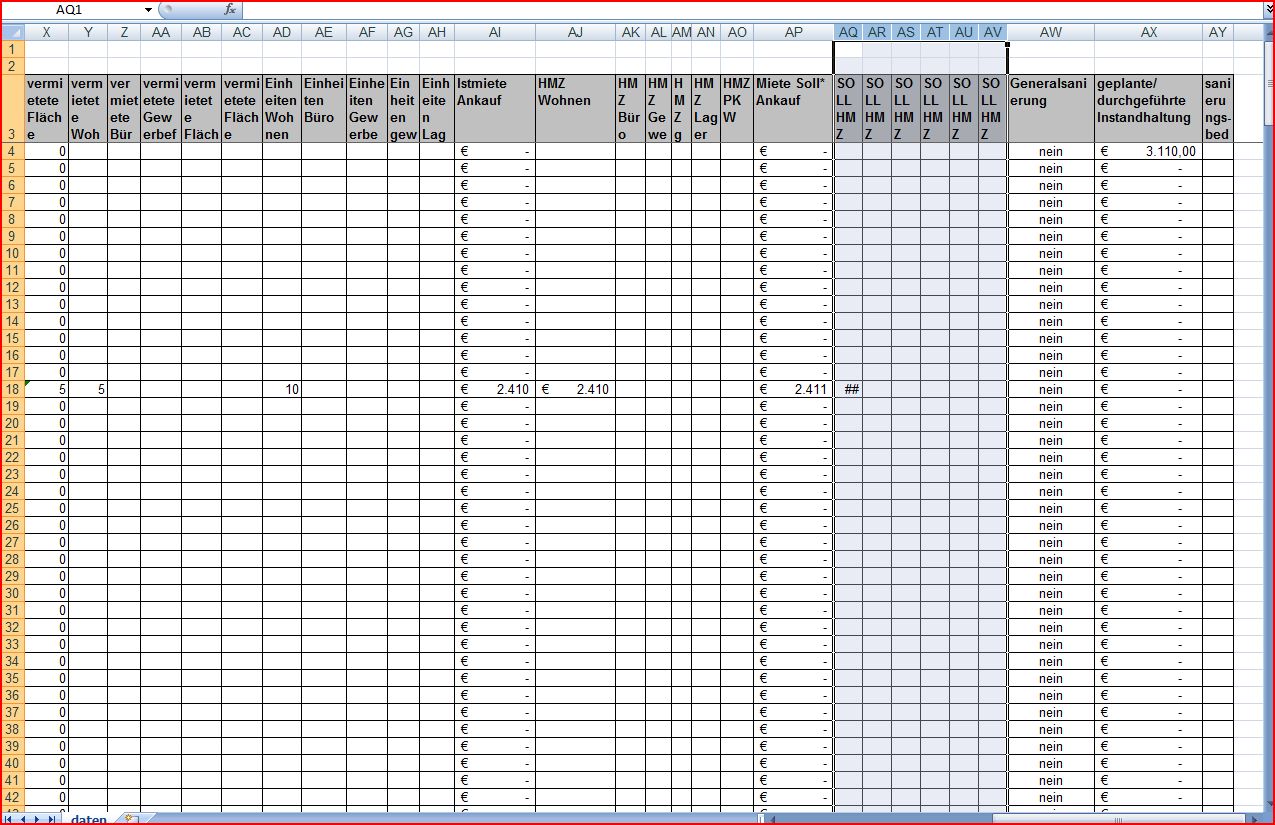Image resolution: width=1275 pixels, height=825 pixels.
Task: Switch to the 'daten' sheet tab
Action: 88,819
